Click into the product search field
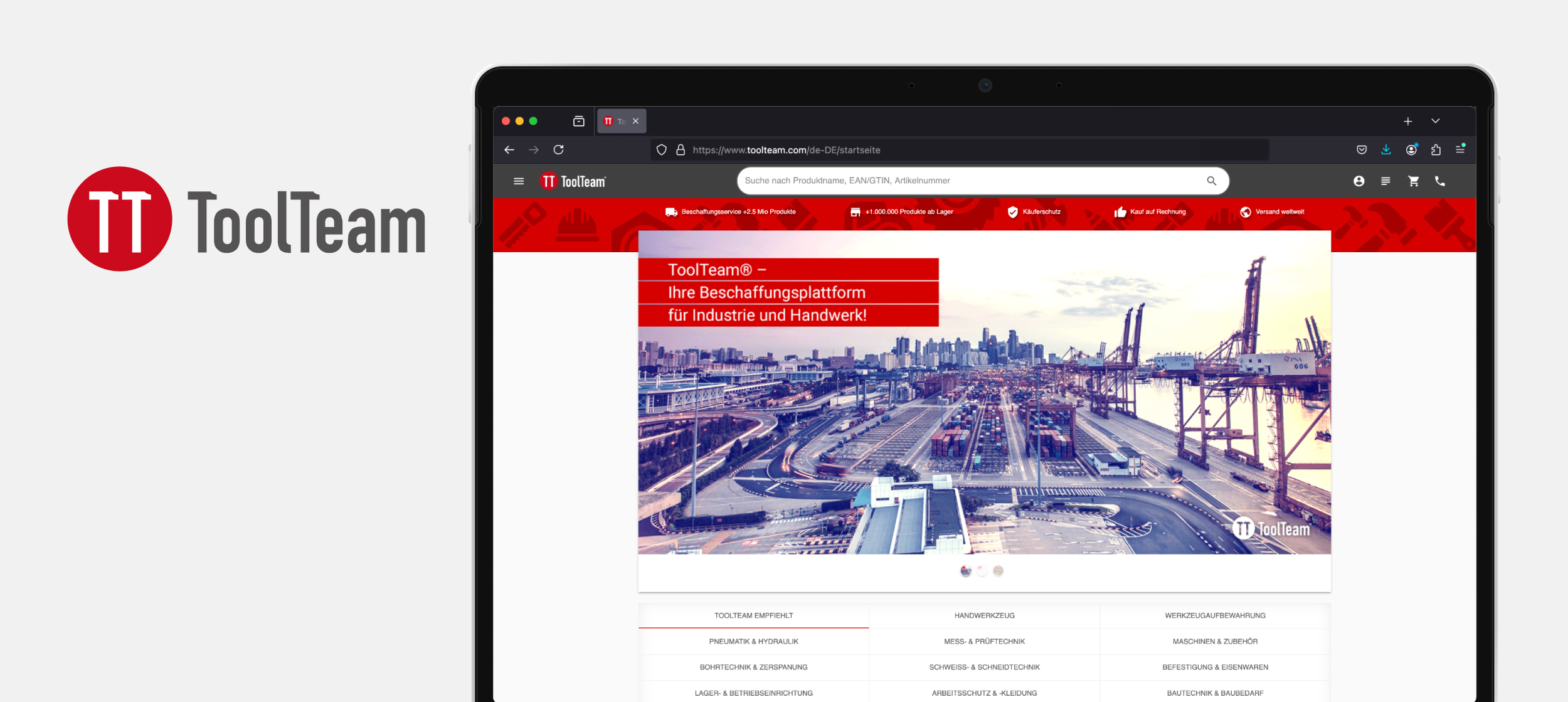 click(x=966, y=181)
